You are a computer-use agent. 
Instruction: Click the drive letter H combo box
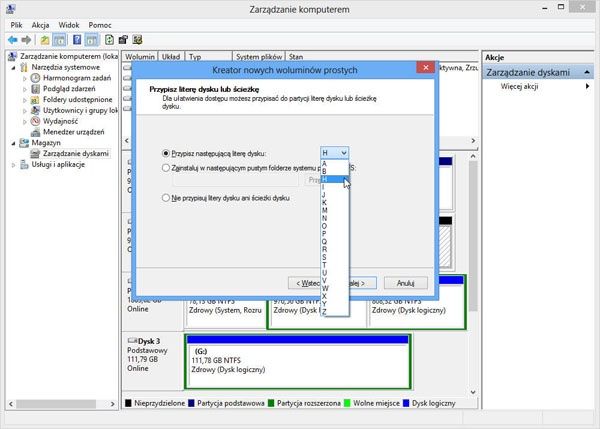pyautogui.click(x=334, y=153)
